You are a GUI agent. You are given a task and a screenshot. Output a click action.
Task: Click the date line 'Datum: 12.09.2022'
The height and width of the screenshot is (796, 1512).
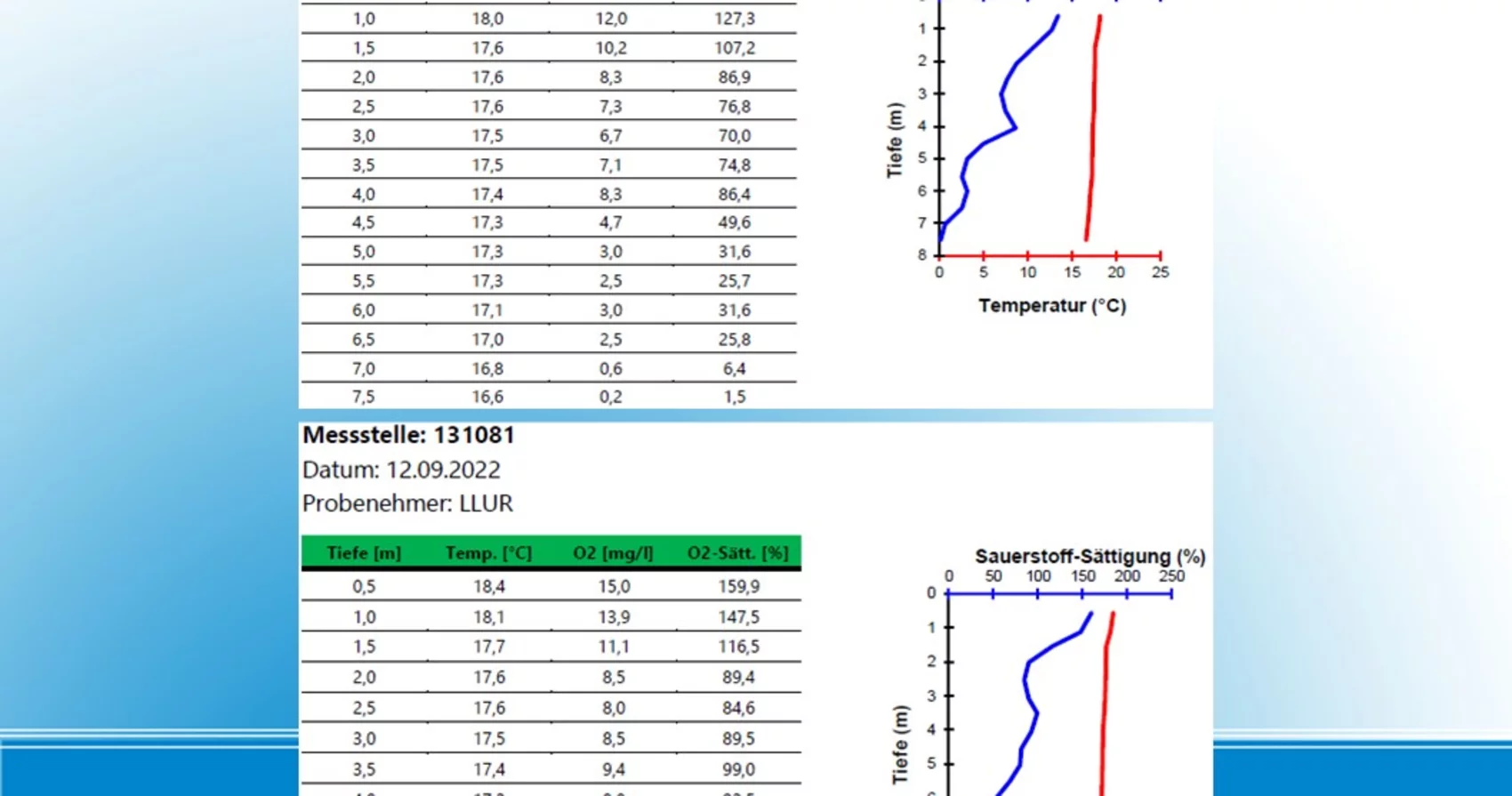401,470
